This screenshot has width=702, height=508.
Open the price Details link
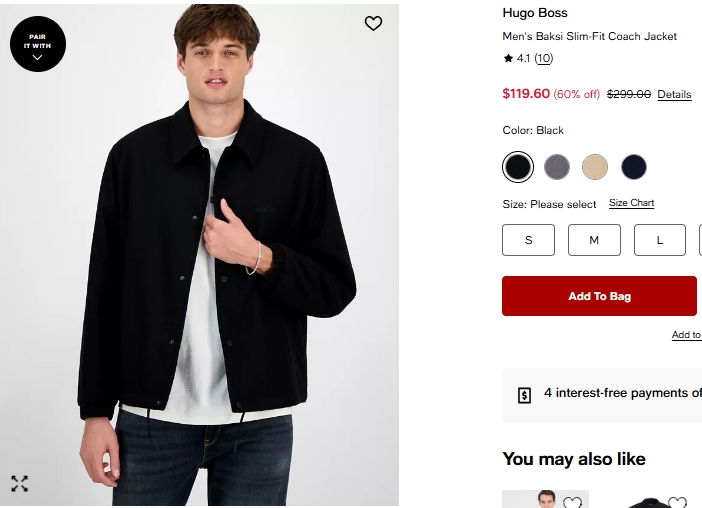674,95
